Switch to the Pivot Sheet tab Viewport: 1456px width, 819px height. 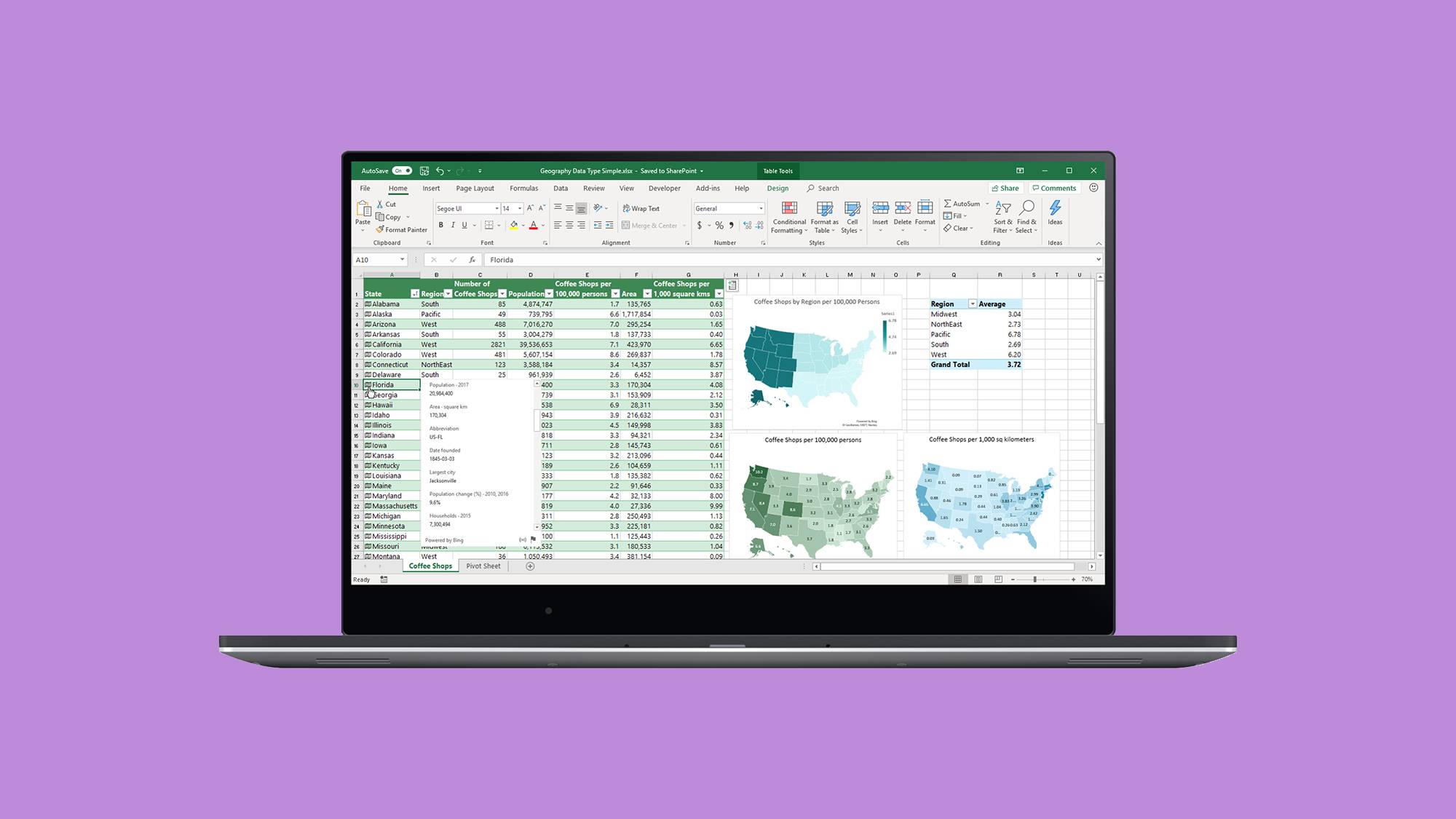[x=483, y=566]
